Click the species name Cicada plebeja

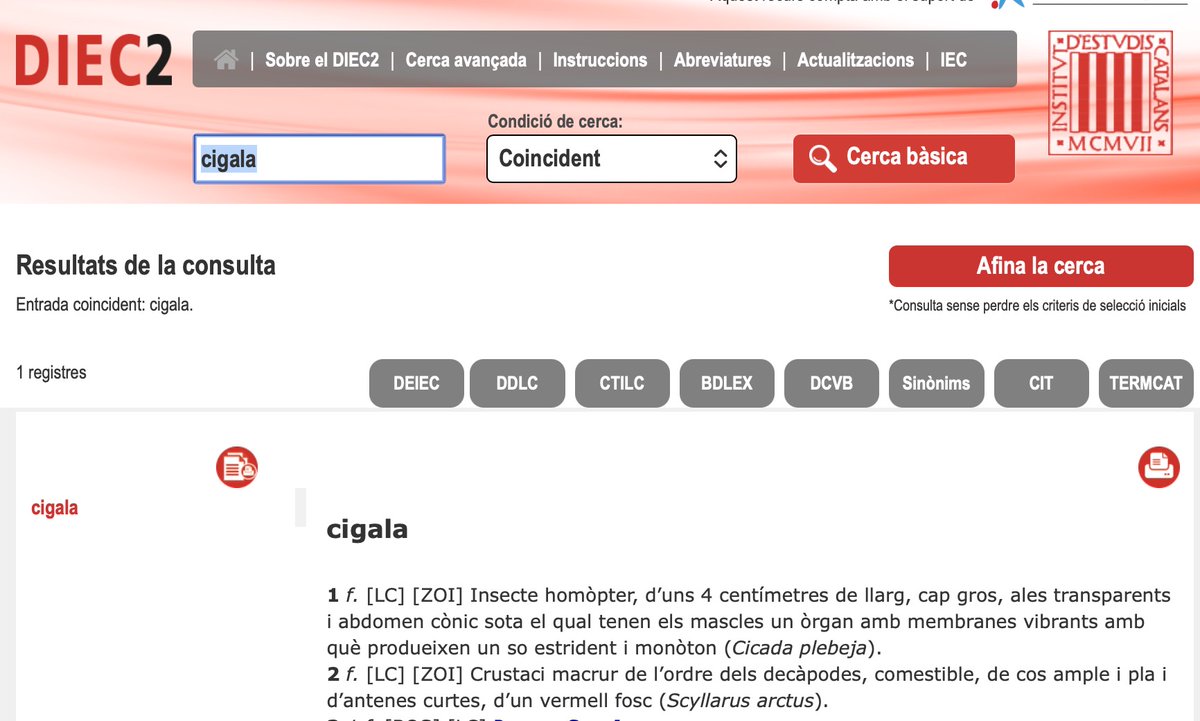[x=798, y=648]
